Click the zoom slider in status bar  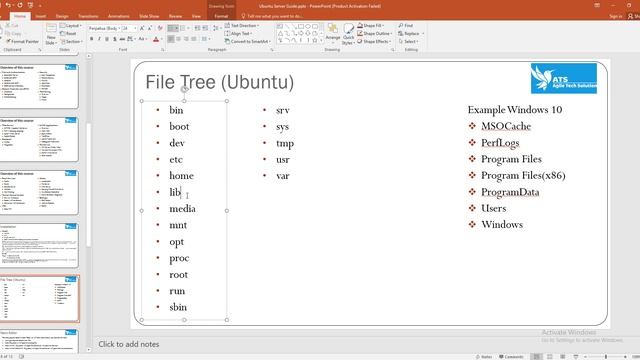606,357
